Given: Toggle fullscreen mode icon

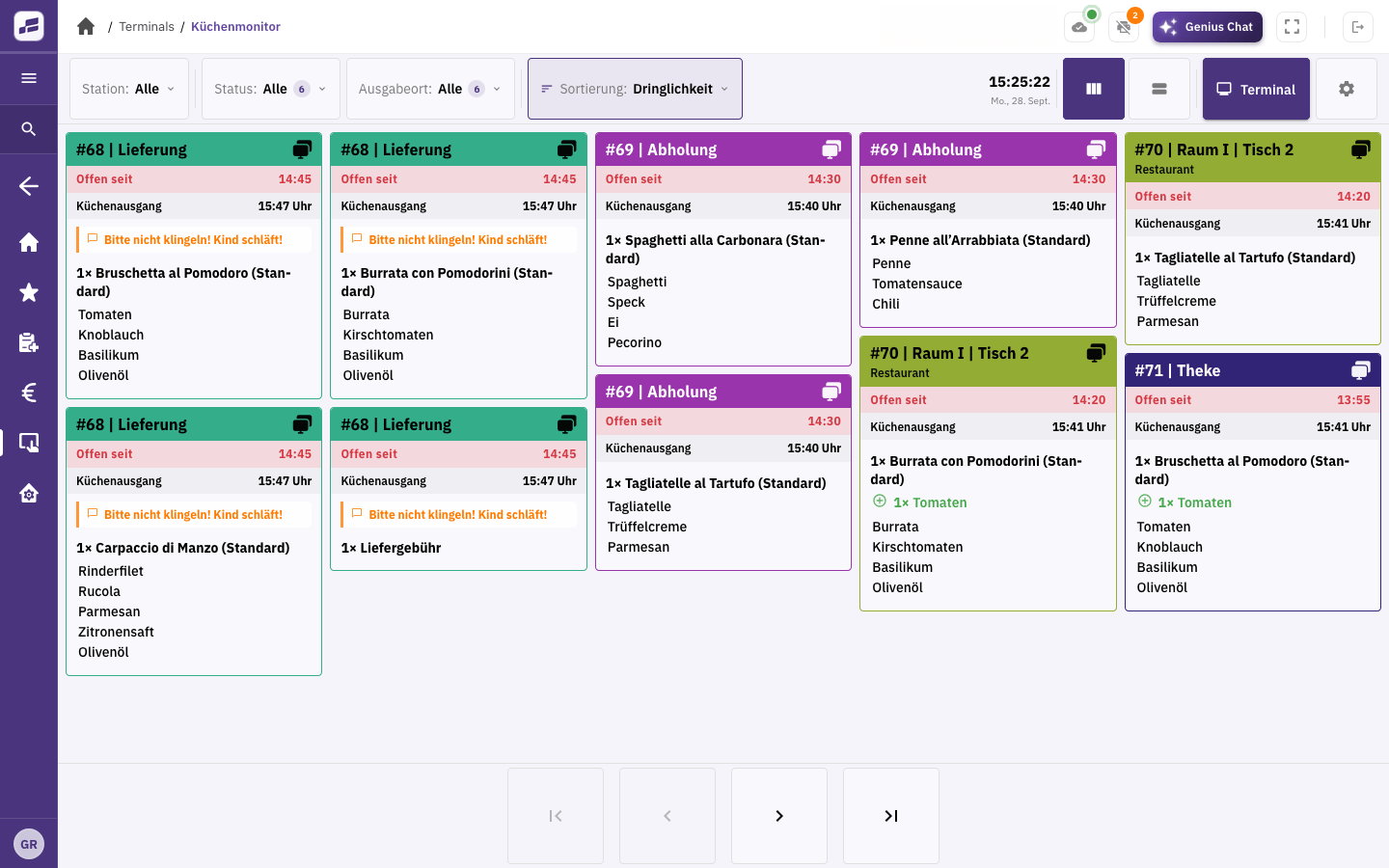Looking at the screenshot, I should (1292, 27).
